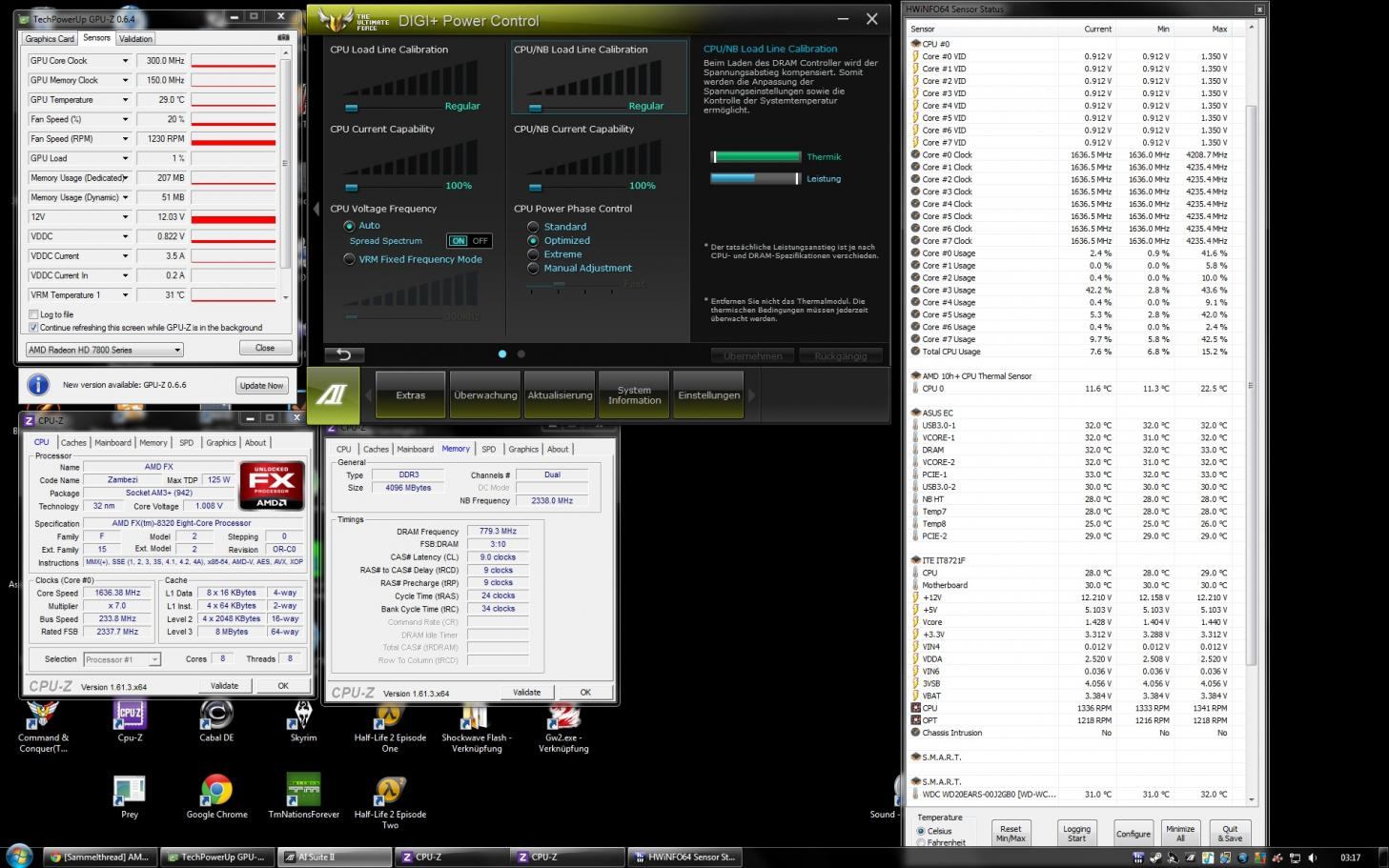Open VDDC Current sensor dropdown

(125, 255)
